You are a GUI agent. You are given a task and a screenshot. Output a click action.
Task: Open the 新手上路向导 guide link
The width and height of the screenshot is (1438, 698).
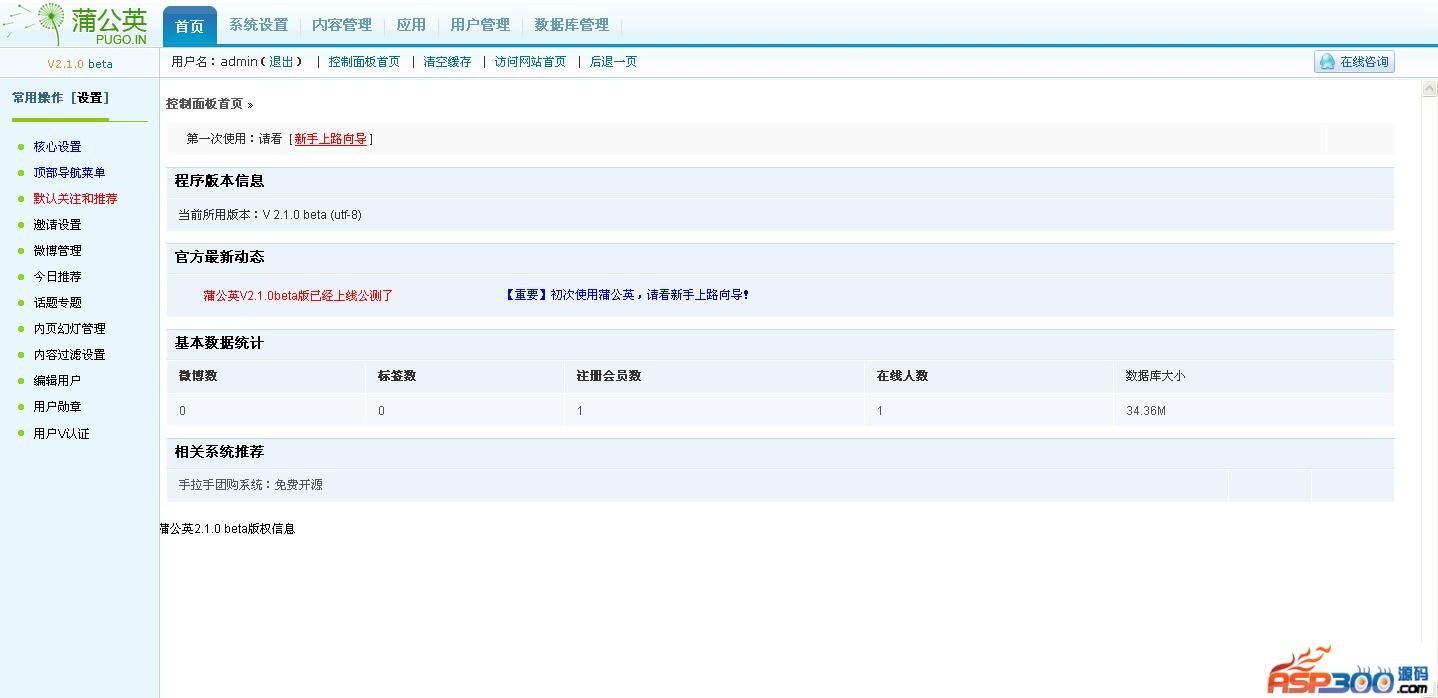(x=330, y=139)
